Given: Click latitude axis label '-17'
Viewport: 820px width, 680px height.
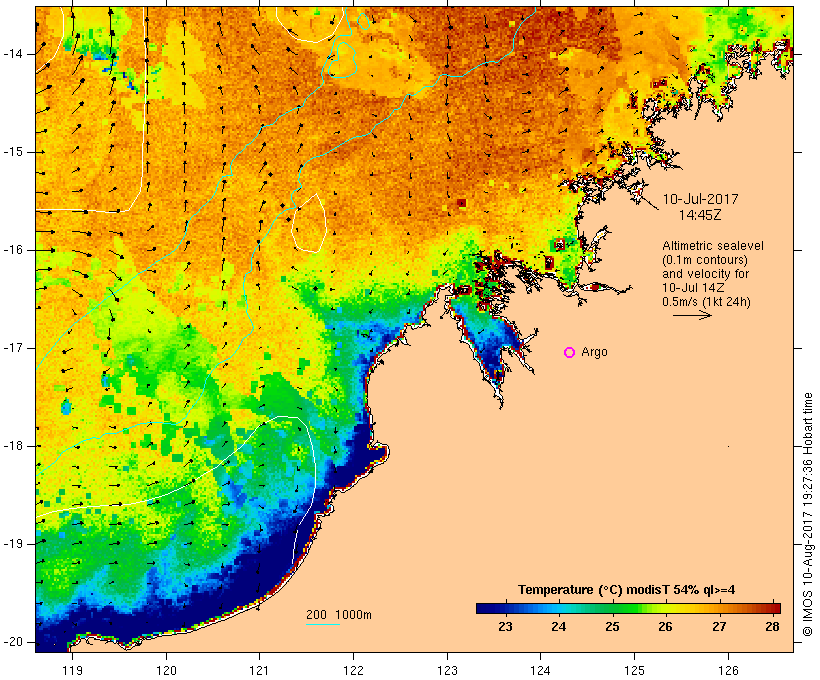Looking at the screenshot, I should pyautogui.click(x=13, y=348).
